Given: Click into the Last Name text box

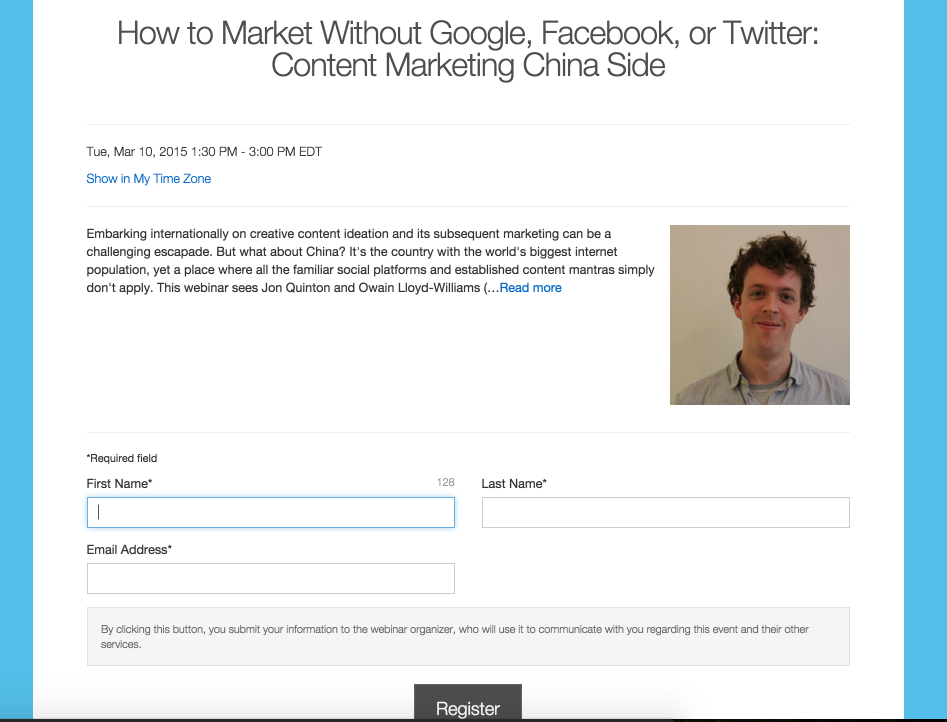Looking at the screenshot, I should (x=666, y=512).
